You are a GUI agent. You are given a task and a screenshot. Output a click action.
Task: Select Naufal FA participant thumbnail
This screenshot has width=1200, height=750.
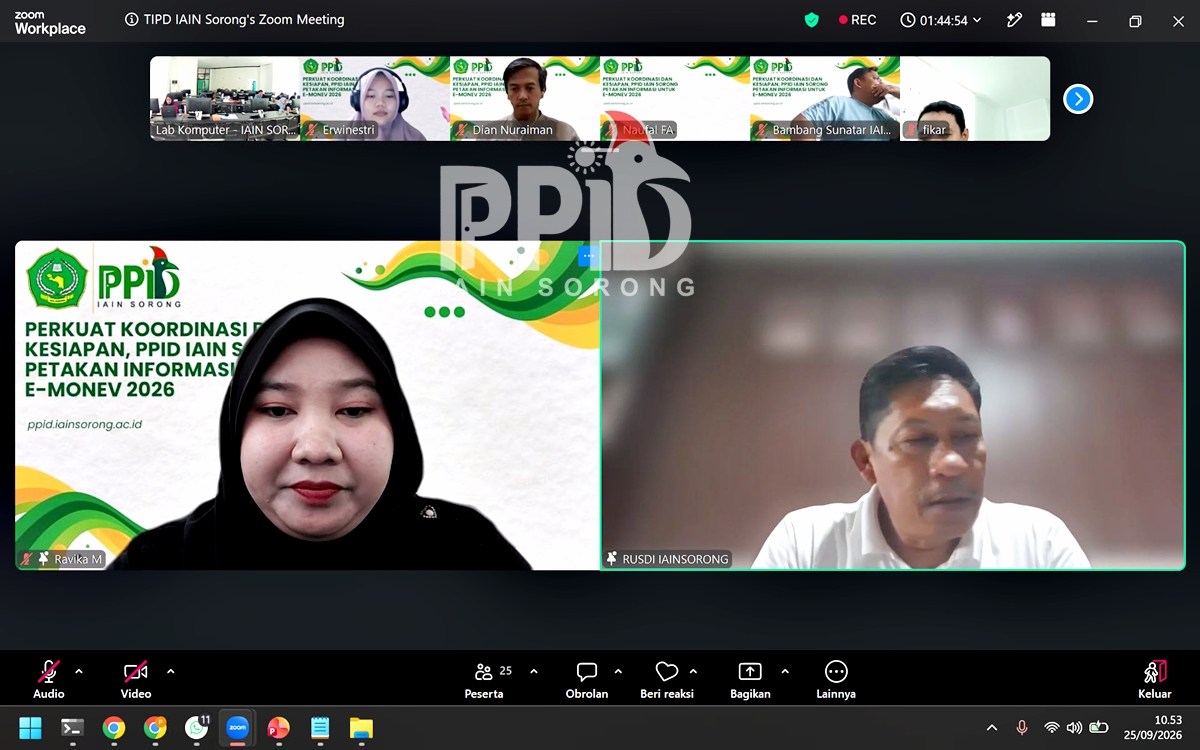tap(675, 98)
